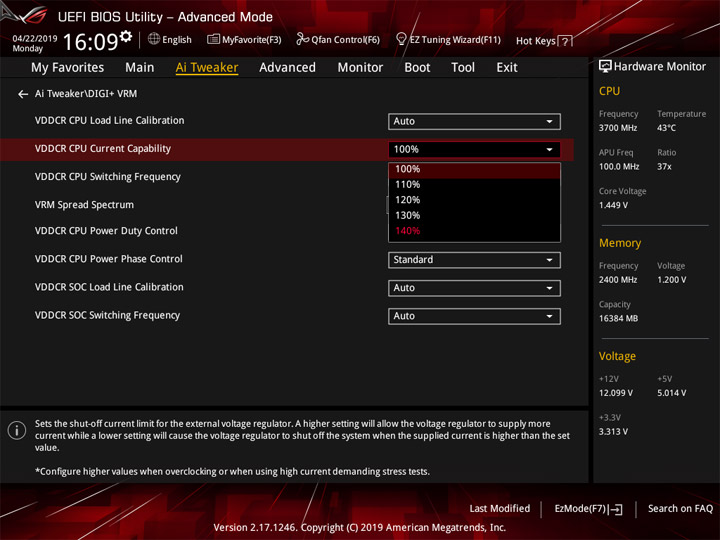720x540 pixels.
Task: Click the Ratio 37x value
Action: (x=664, y=167)
